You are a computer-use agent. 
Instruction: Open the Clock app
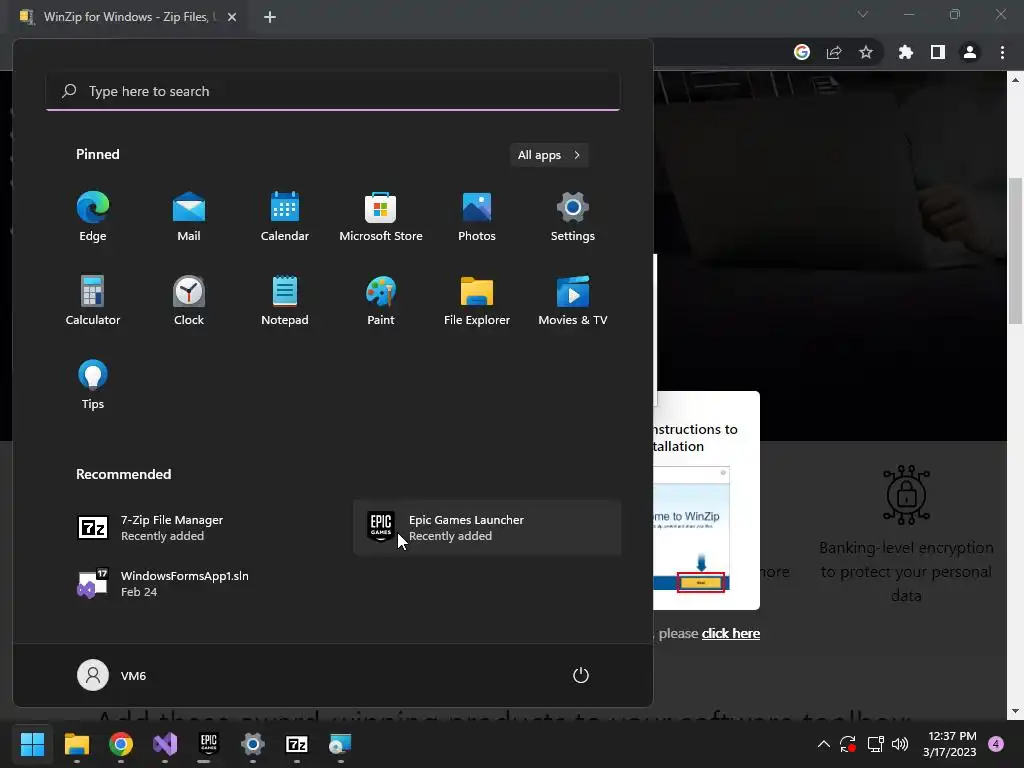click(189, 301)
